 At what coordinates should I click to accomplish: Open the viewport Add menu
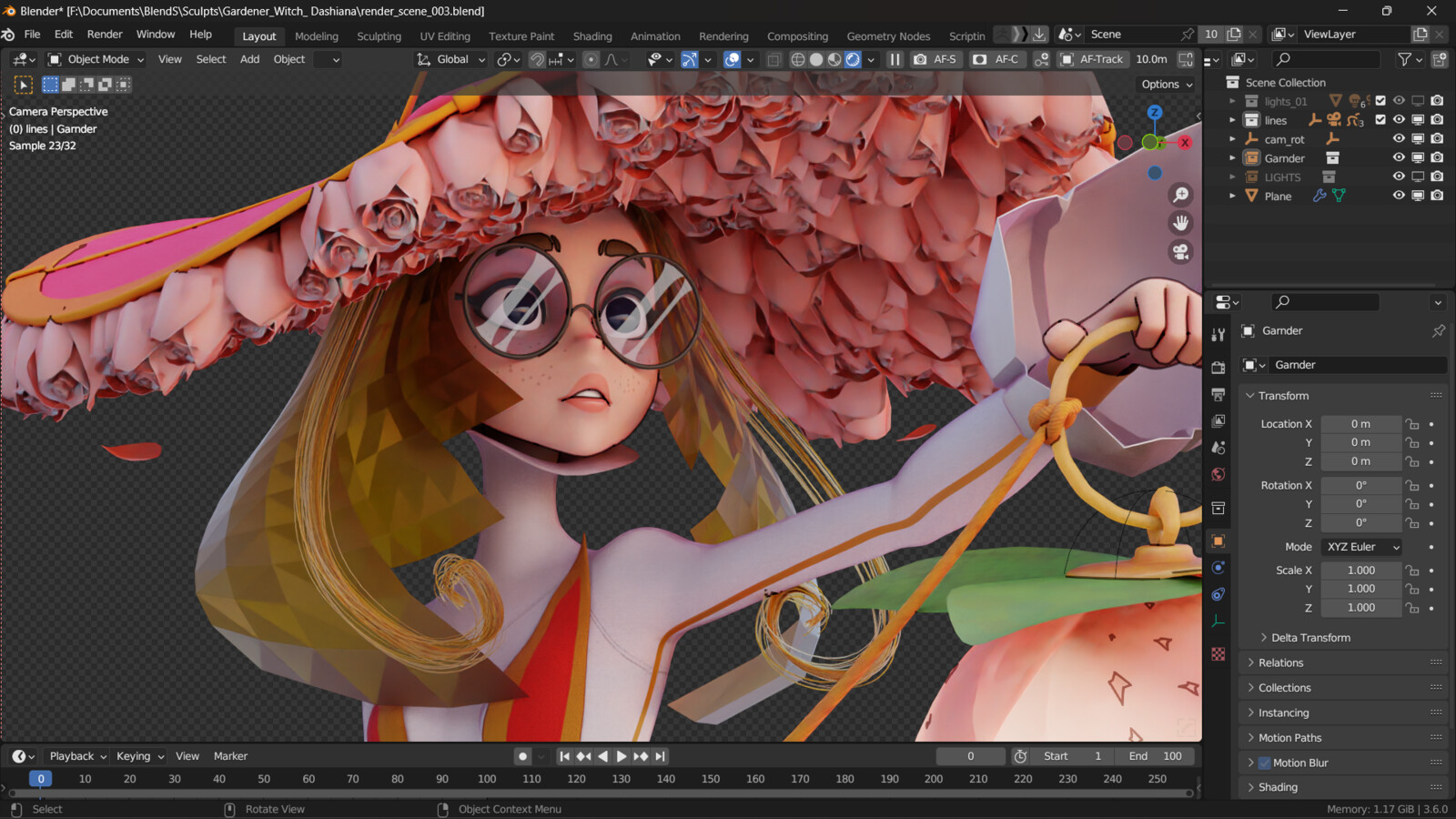tap(249, 59)
